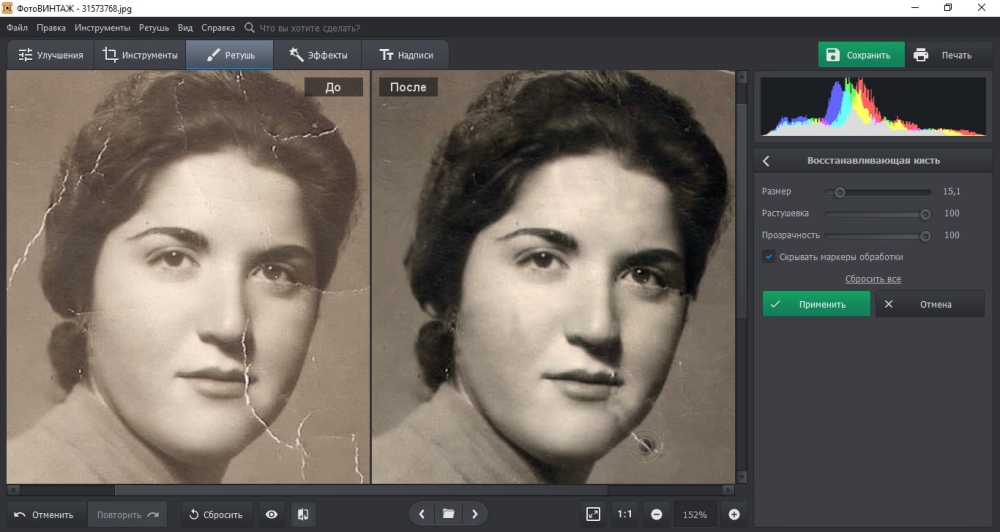Toggle the Скрывать маркеры обработки checkbox
The image size is (1000, 532).
point(768,256)
